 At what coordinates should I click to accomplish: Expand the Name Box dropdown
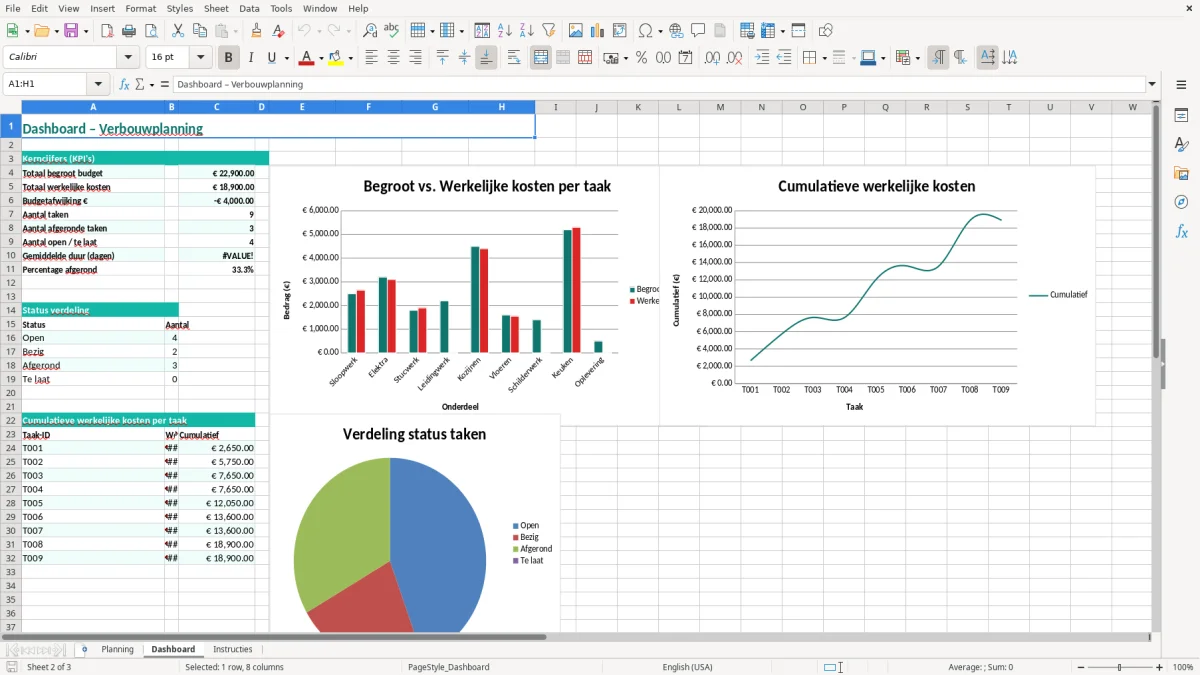tap(97, 84)
